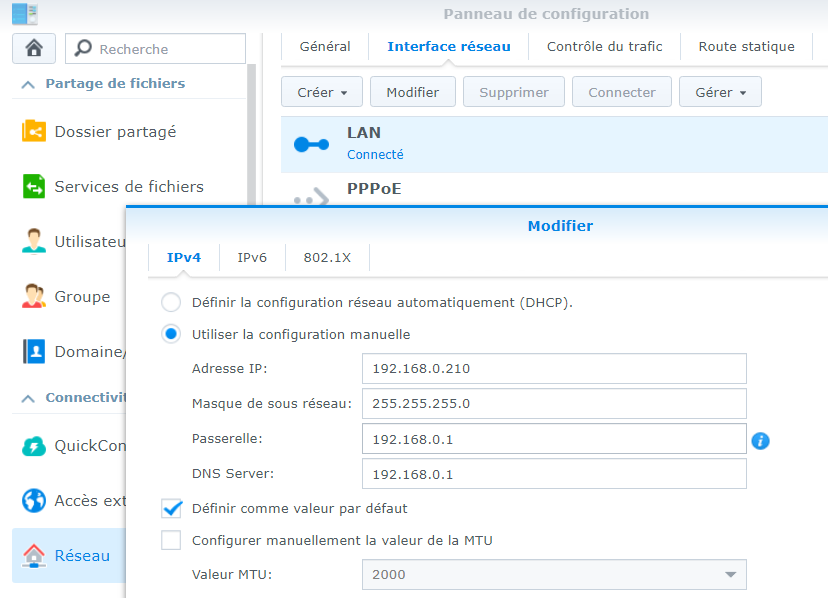
Task: Select Utiliser la configuration manuelle
Action: pos(172,334)
